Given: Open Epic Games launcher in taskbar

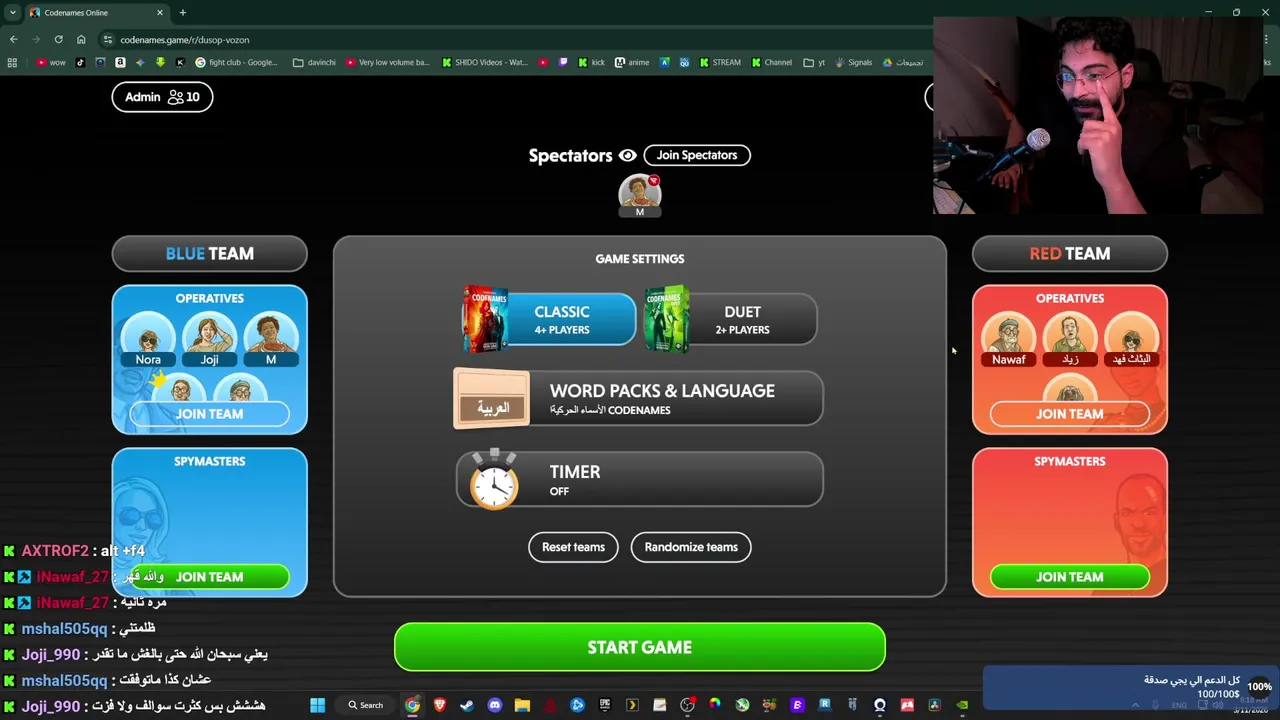Looking at the screenshot, I should coord(604,705).
